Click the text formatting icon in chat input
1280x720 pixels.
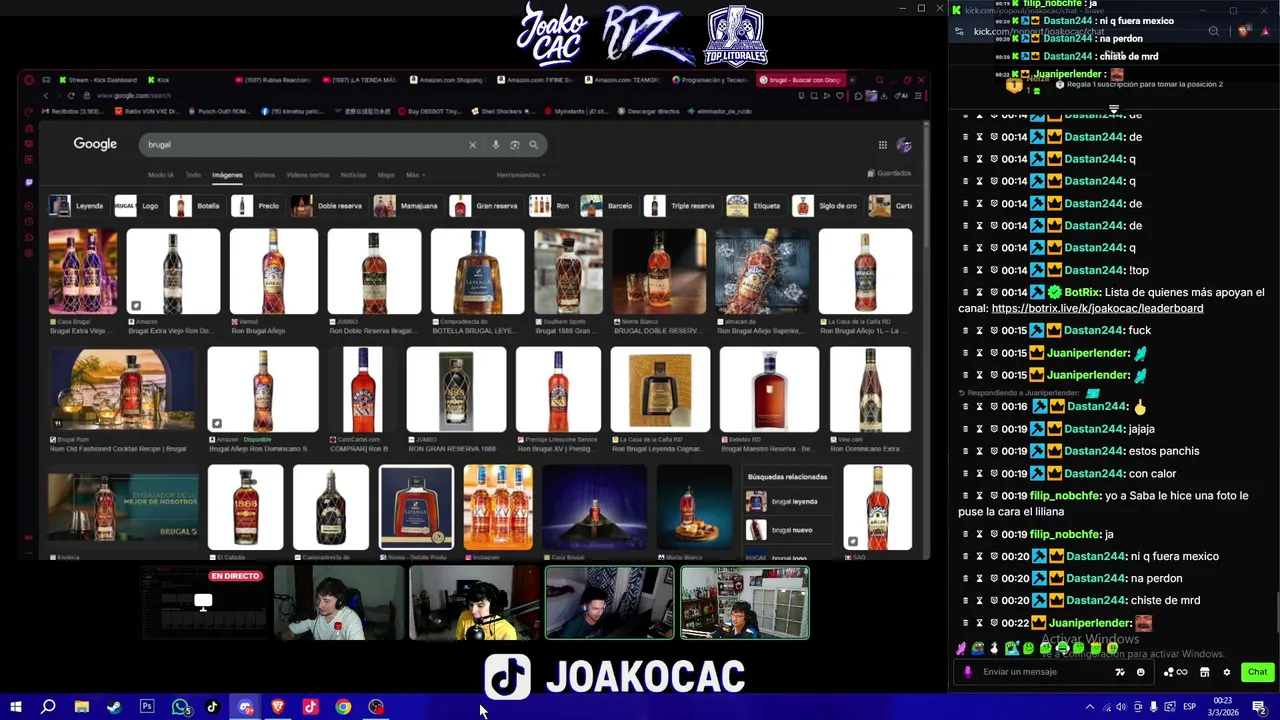(1120, 672)
